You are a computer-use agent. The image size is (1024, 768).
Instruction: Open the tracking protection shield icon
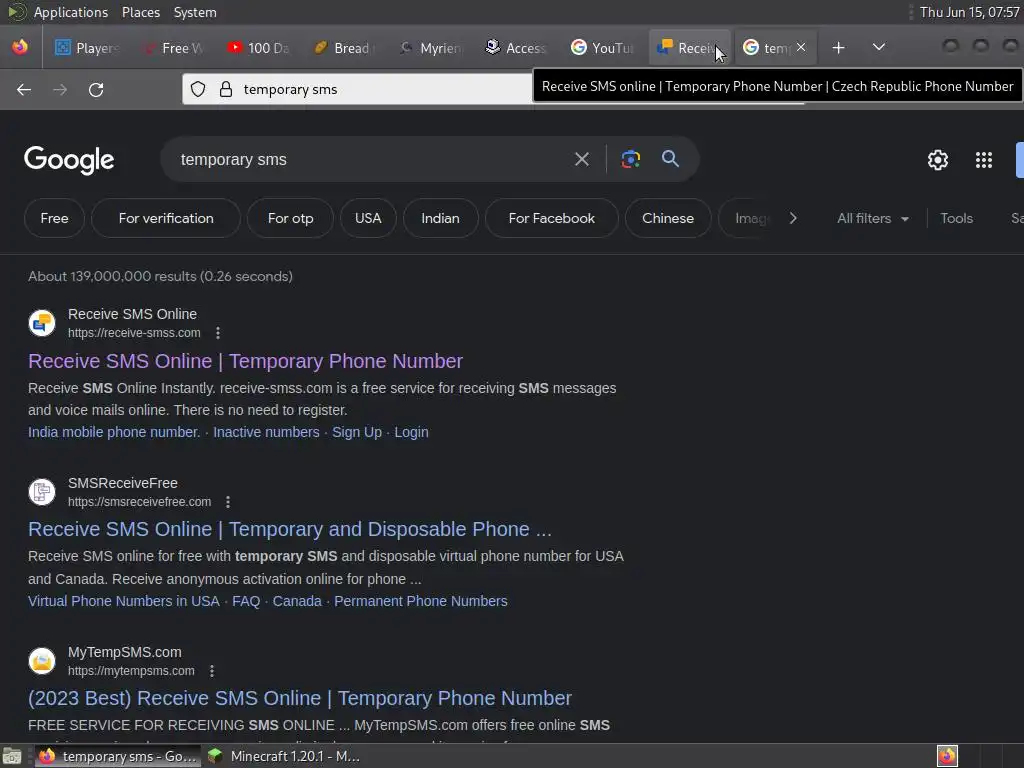(198, 89)
